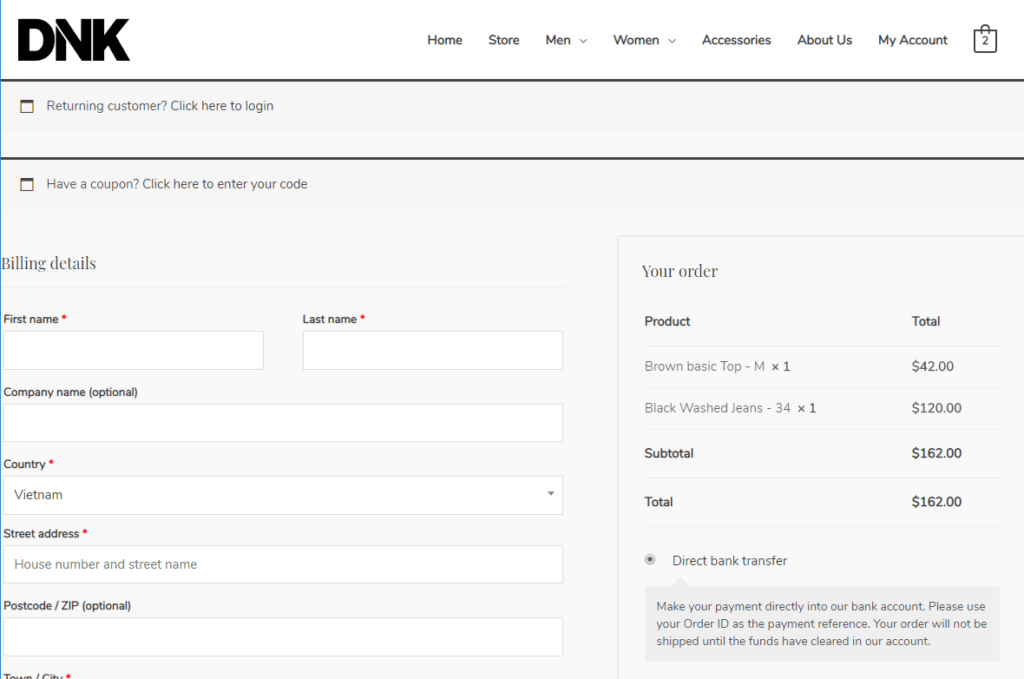The image size is (1024, 679).
Task: Click the Direct bank transfer label
Action: click(729, 561)
